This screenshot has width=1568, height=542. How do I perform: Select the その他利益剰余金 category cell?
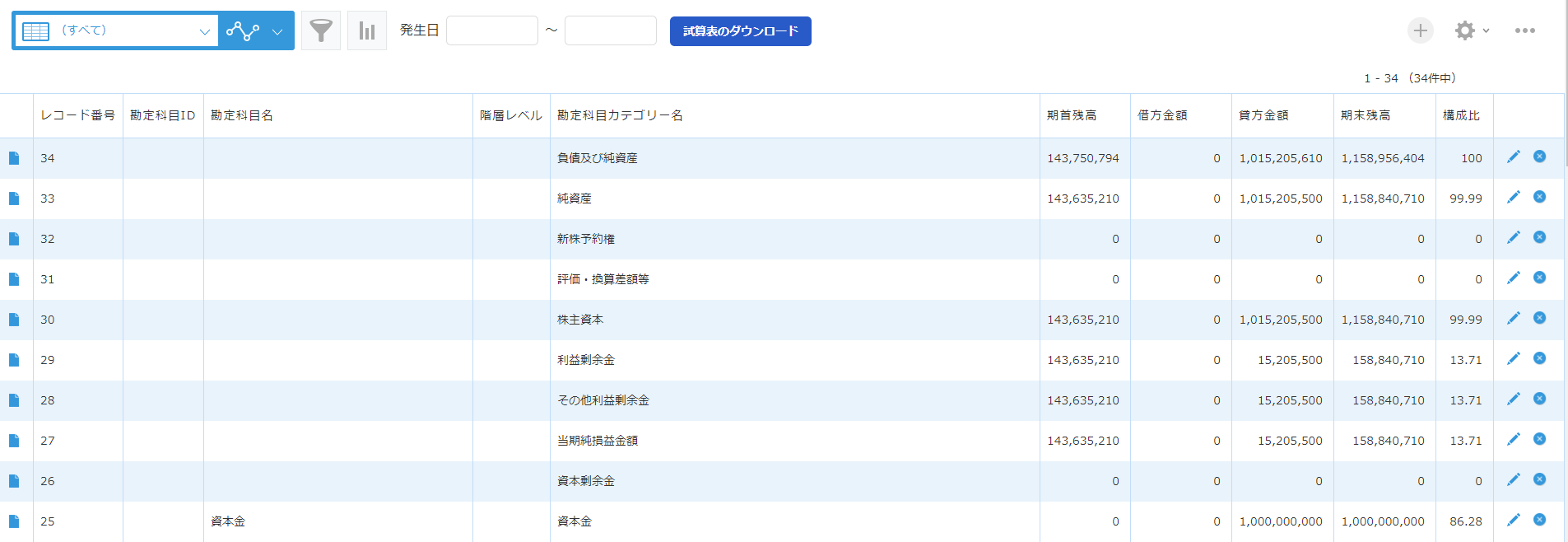coord(795,400)
